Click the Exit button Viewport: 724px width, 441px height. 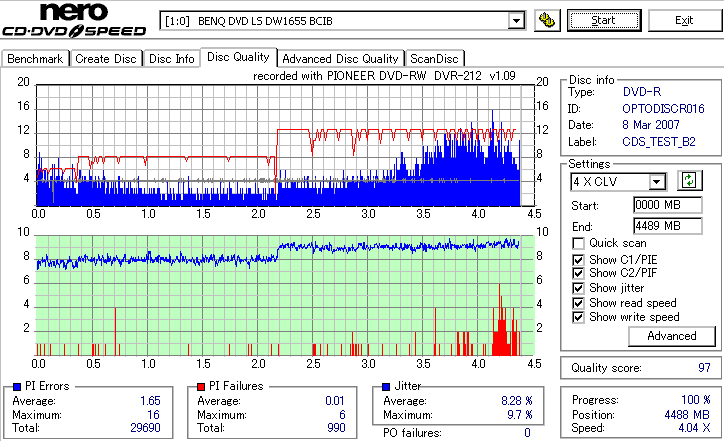tap(684, 21)
